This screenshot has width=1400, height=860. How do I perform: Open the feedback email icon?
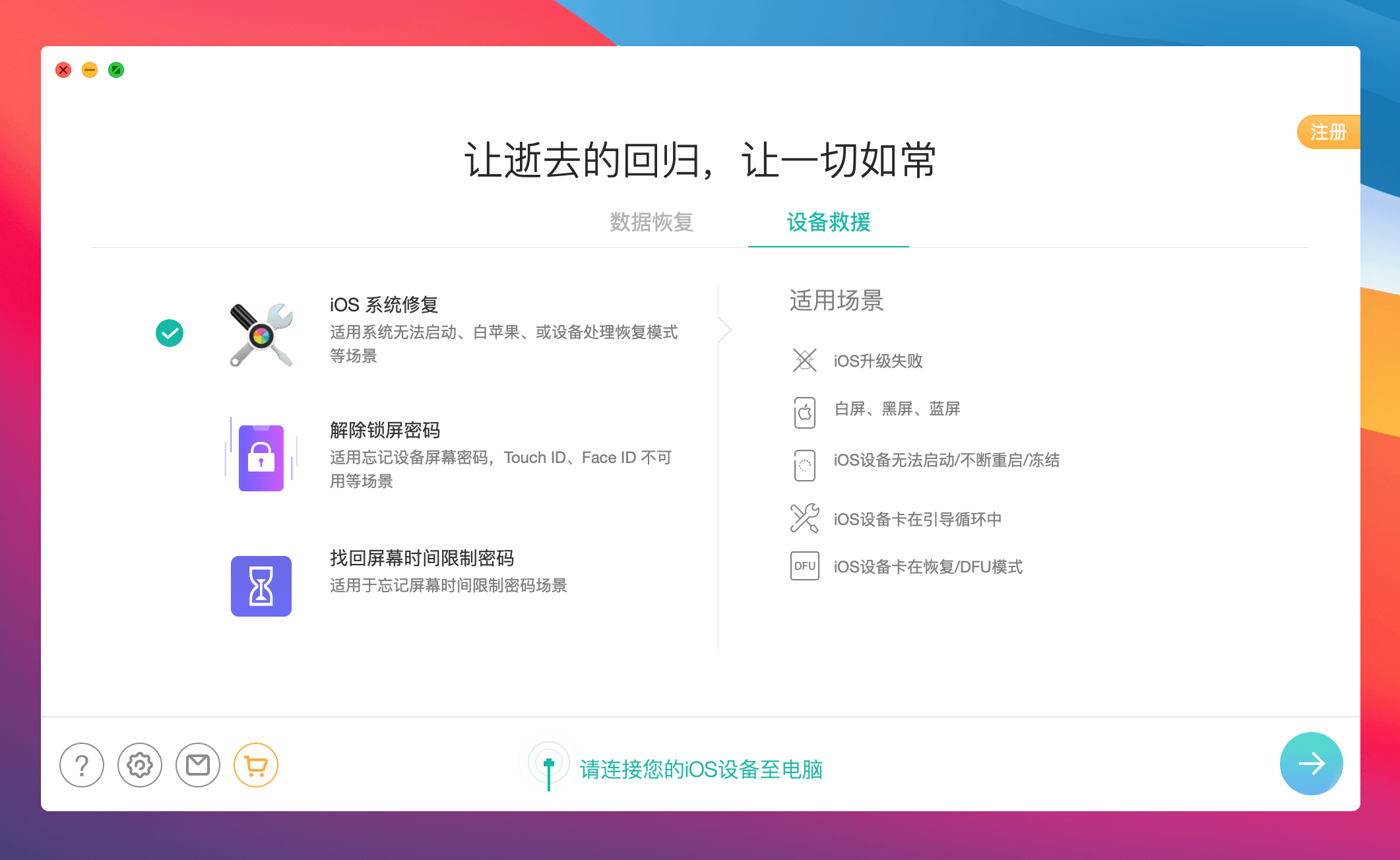tap(197, 765)
